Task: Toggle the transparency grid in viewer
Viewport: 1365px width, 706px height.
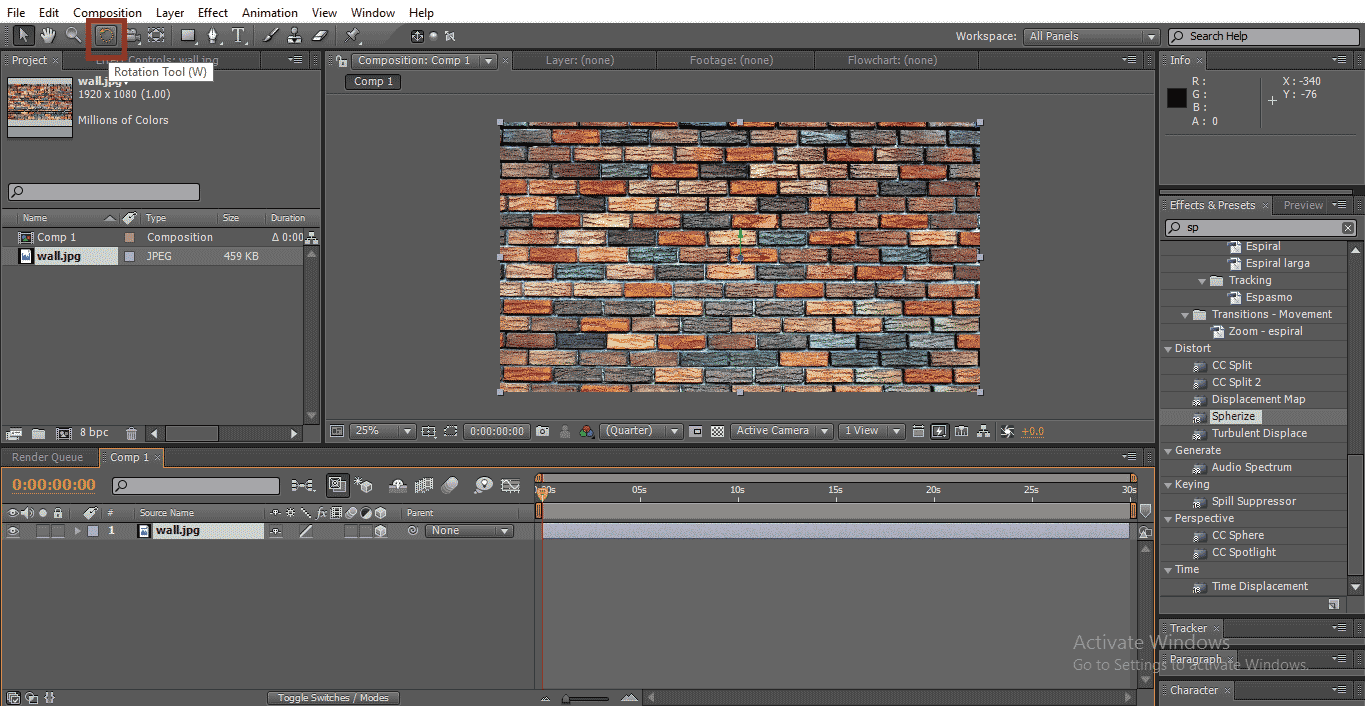Action: (717, 431)
